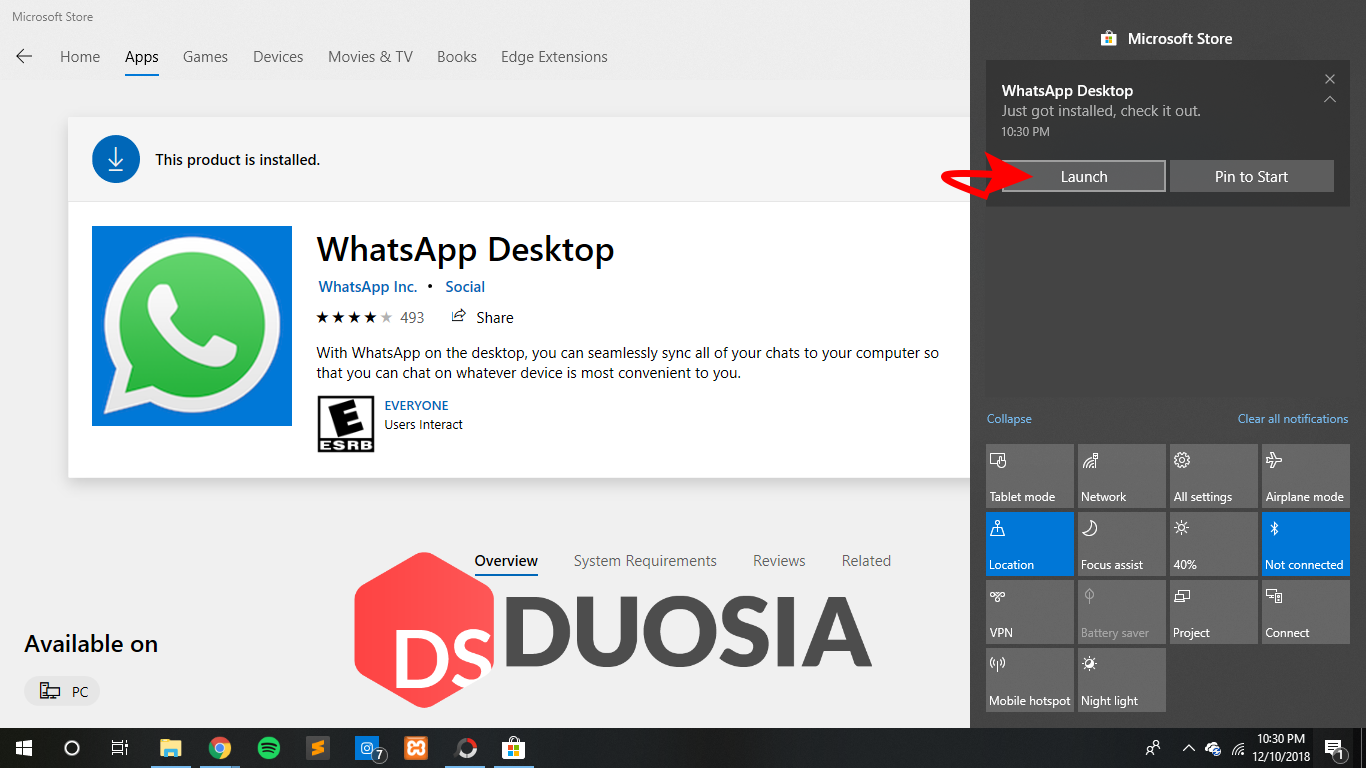Close Action Center via its taskbar icon

(x=1334, y=748)
